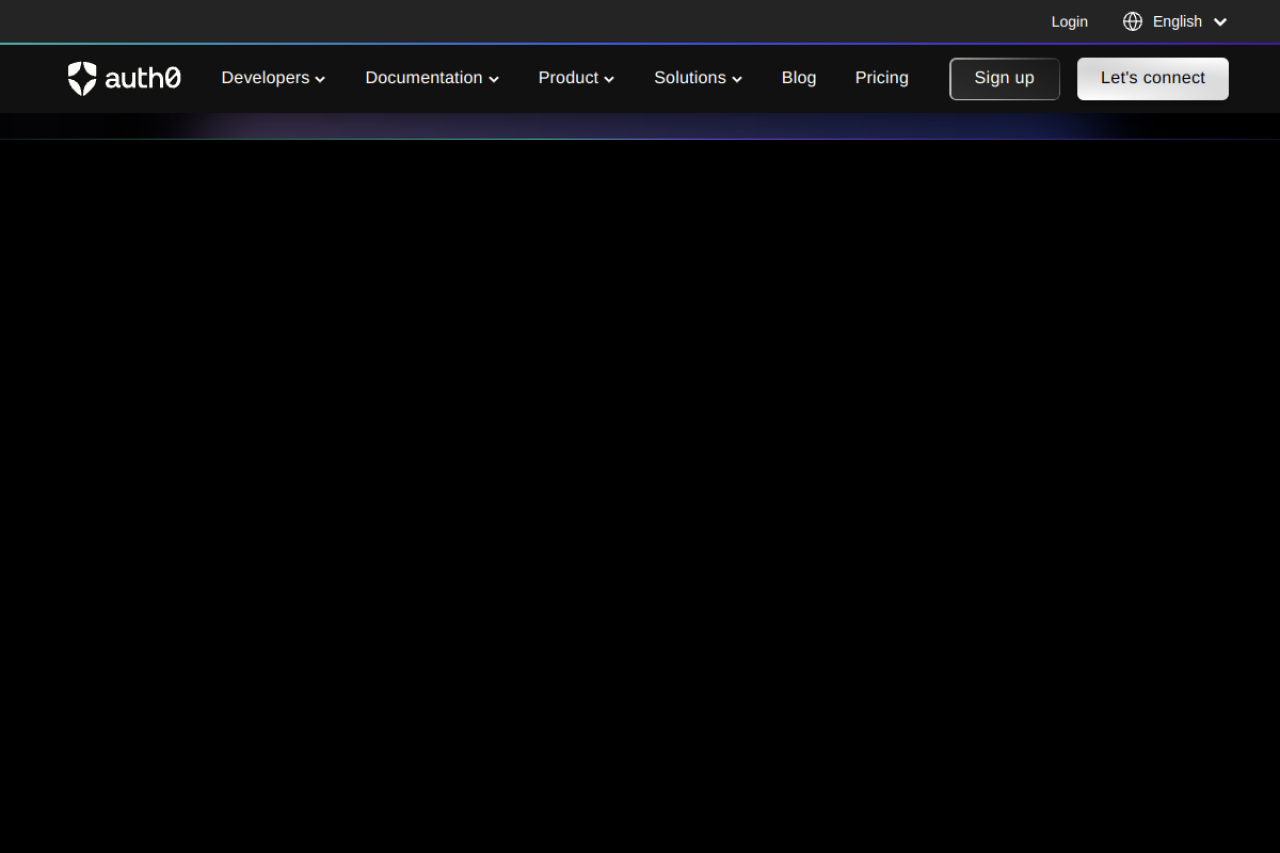Screen dimensions: 1280x853
Task: Click the chevron arrow beside Documentation
Action: [x=494, y=79]
